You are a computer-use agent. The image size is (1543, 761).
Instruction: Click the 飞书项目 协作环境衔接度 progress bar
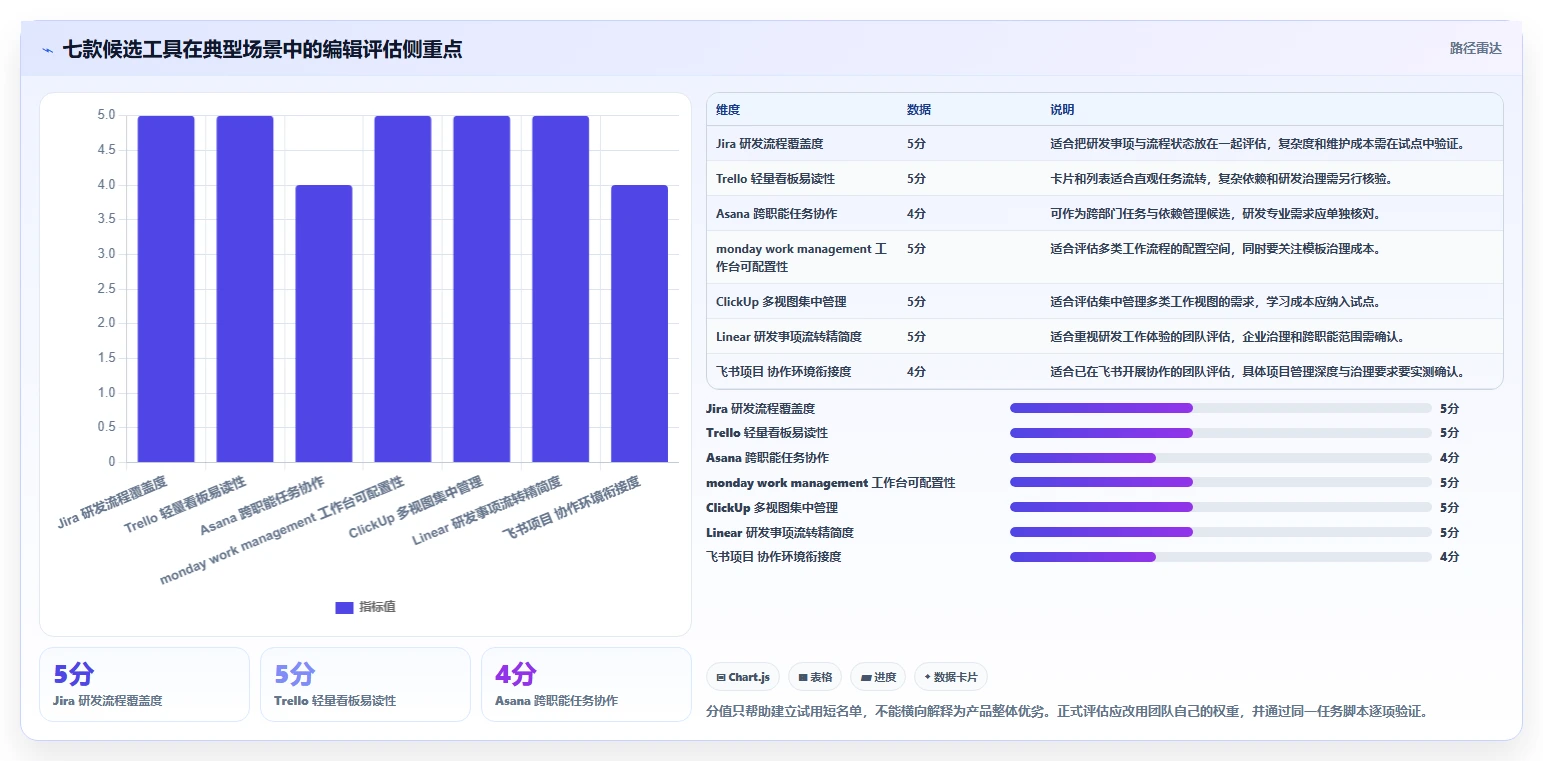[x=1221, y=557]
